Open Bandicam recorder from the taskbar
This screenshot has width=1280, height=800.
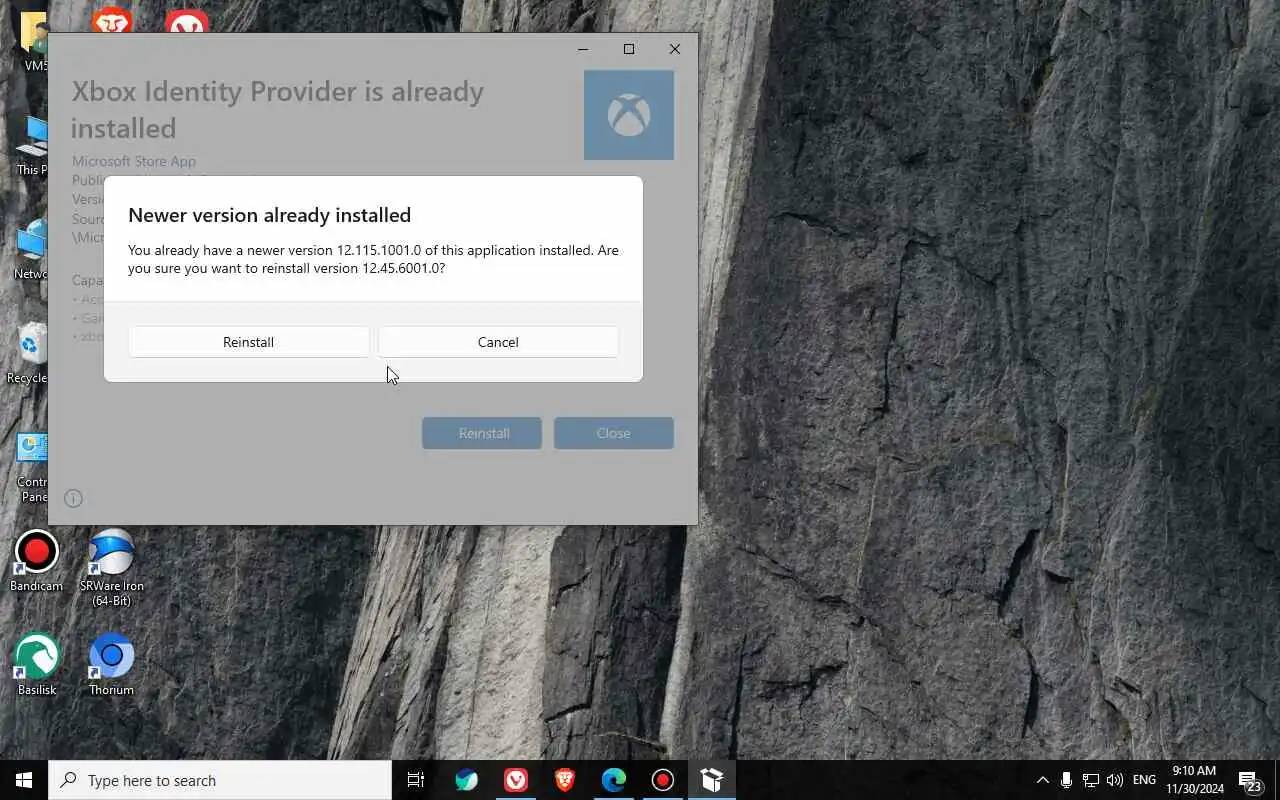(663, 780)
